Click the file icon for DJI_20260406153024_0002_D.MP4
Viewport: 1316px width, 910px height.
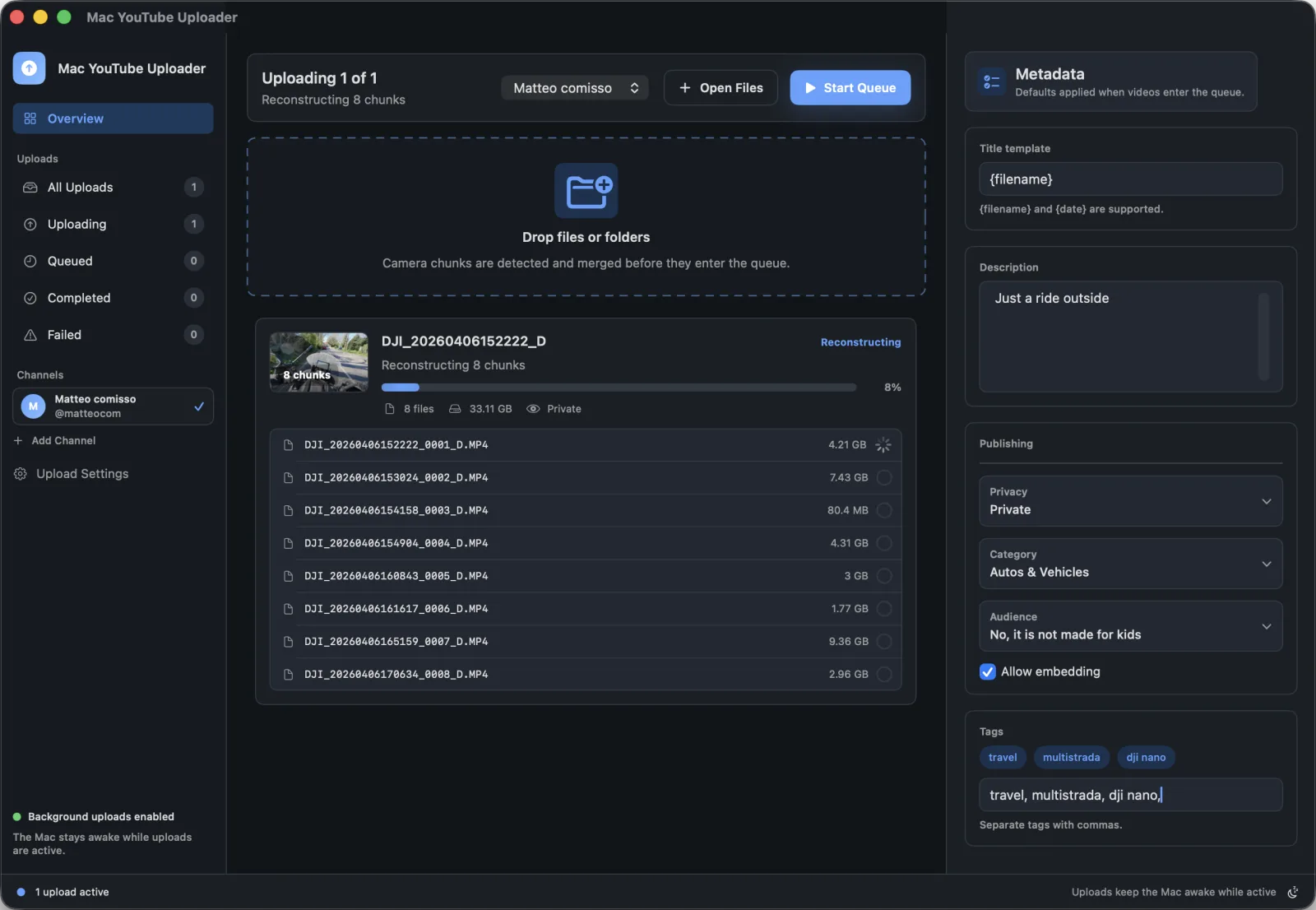pyautogui.click(x=289, y=478)
